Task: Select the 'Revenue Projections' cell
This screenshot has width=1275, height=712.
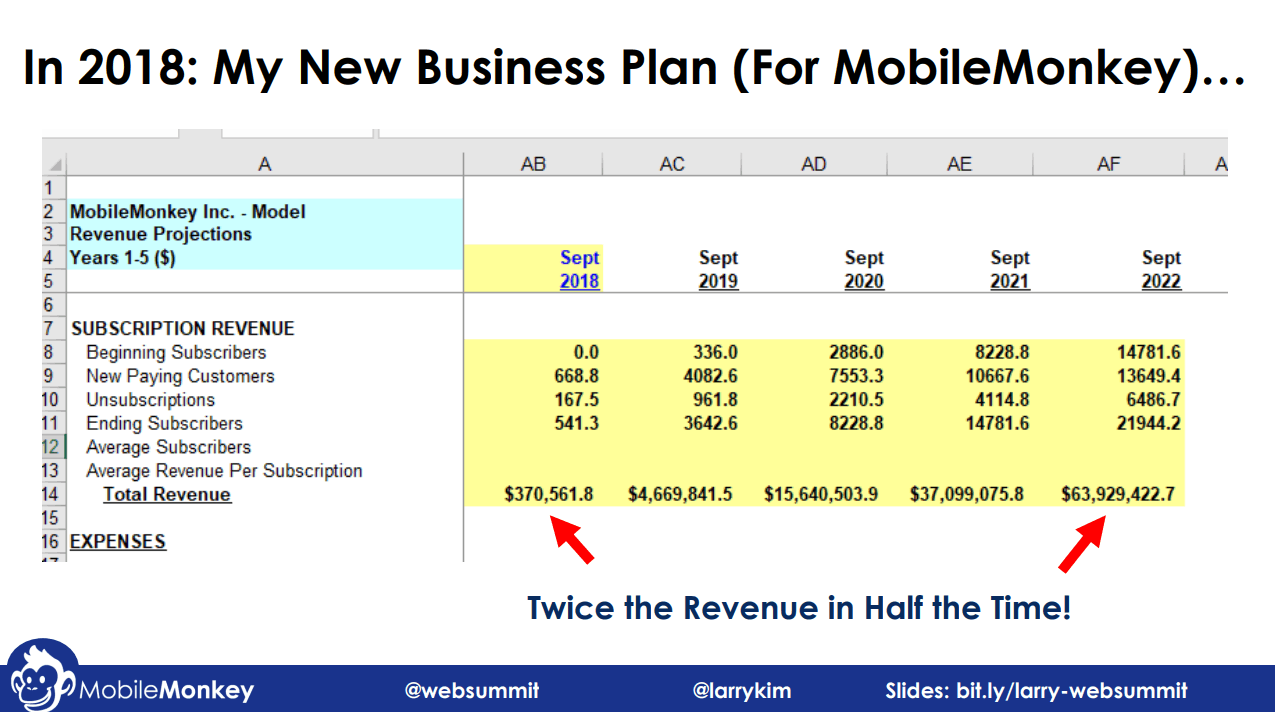Action: point(265,234)
